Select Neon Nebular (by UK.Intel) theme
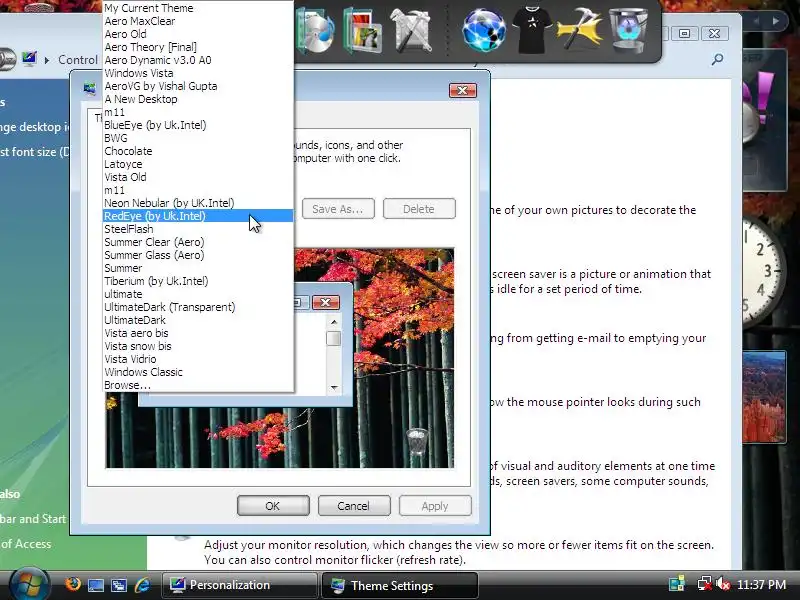800x600 pixels. tap(198, 203)
